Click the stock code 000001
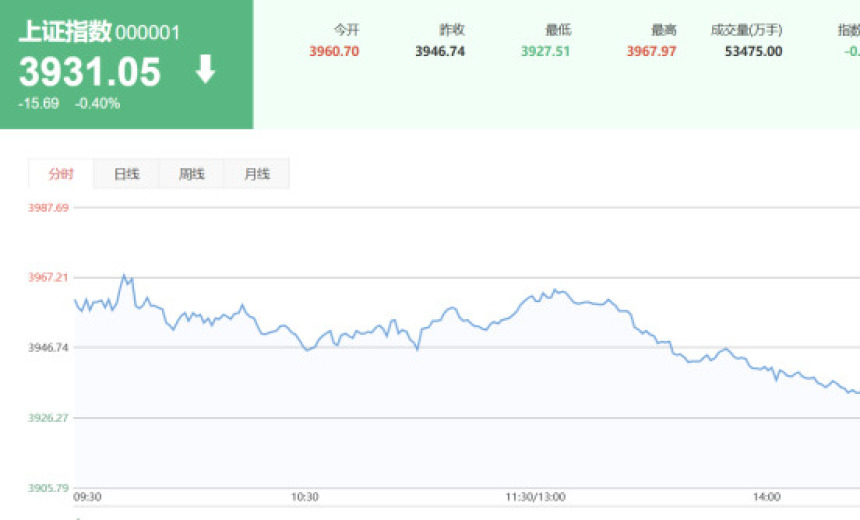Screen dimensions: 860x520 tap(148, 33)
